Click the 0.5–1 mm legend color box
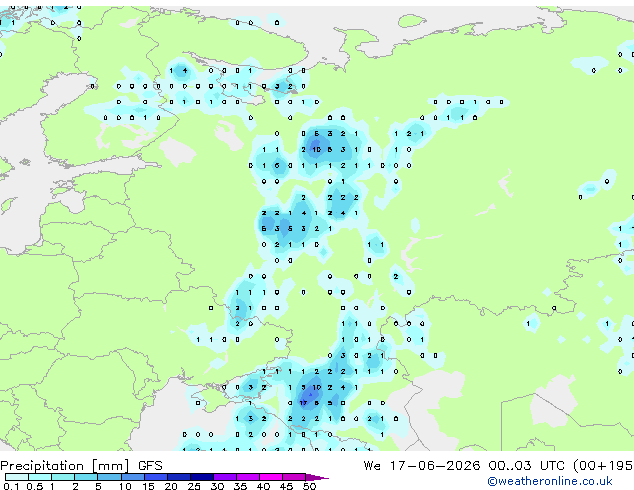Screen dimensions: 634x490 pyautogui.click(x=40, y=477)
